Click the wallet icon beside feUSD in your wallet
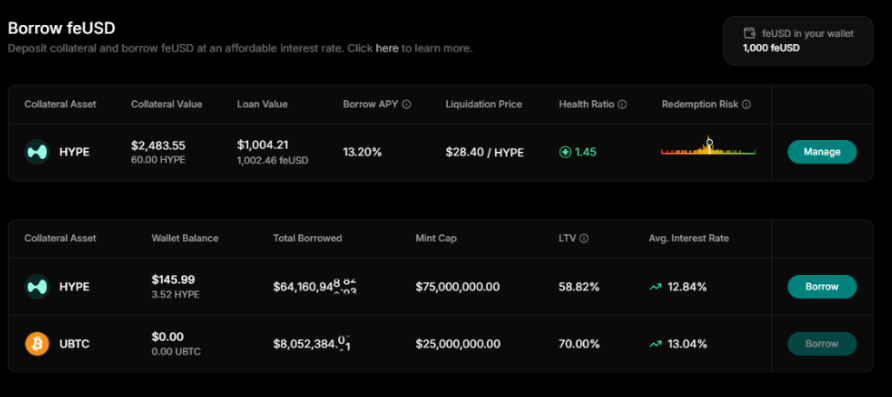Screen dimensions: 892x397 750,34
